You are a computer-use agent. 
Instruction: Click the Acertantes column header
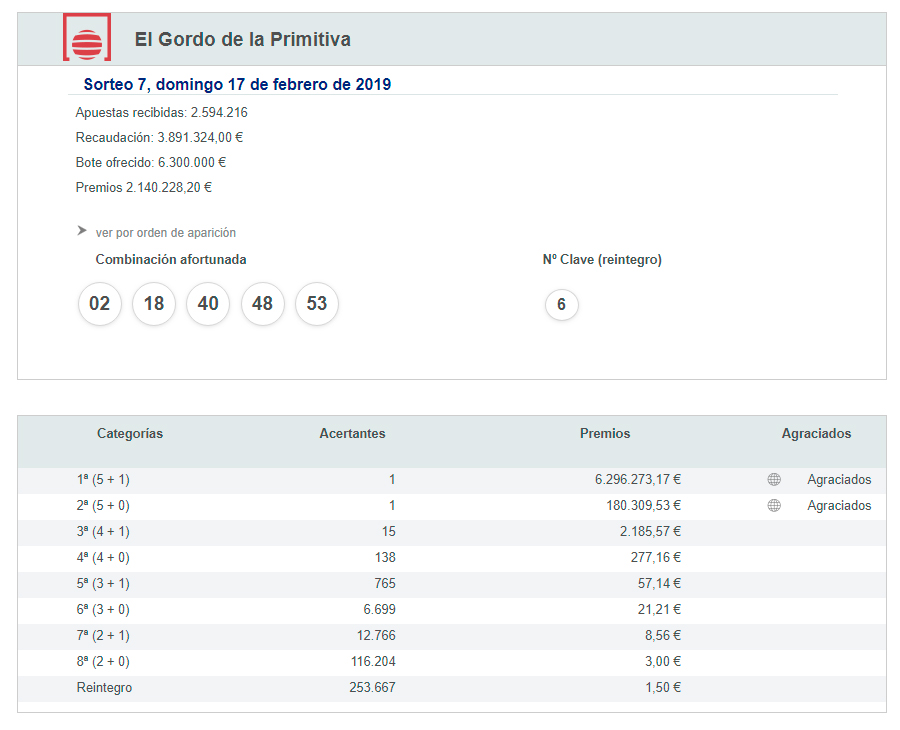352,434
